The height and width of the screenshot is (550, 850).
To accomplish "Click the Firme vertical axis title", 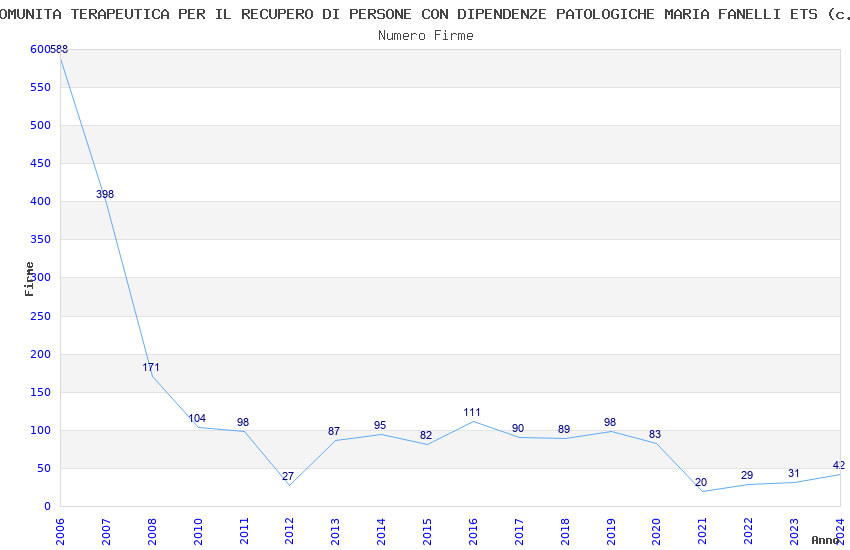I will [x=29, y=279].
